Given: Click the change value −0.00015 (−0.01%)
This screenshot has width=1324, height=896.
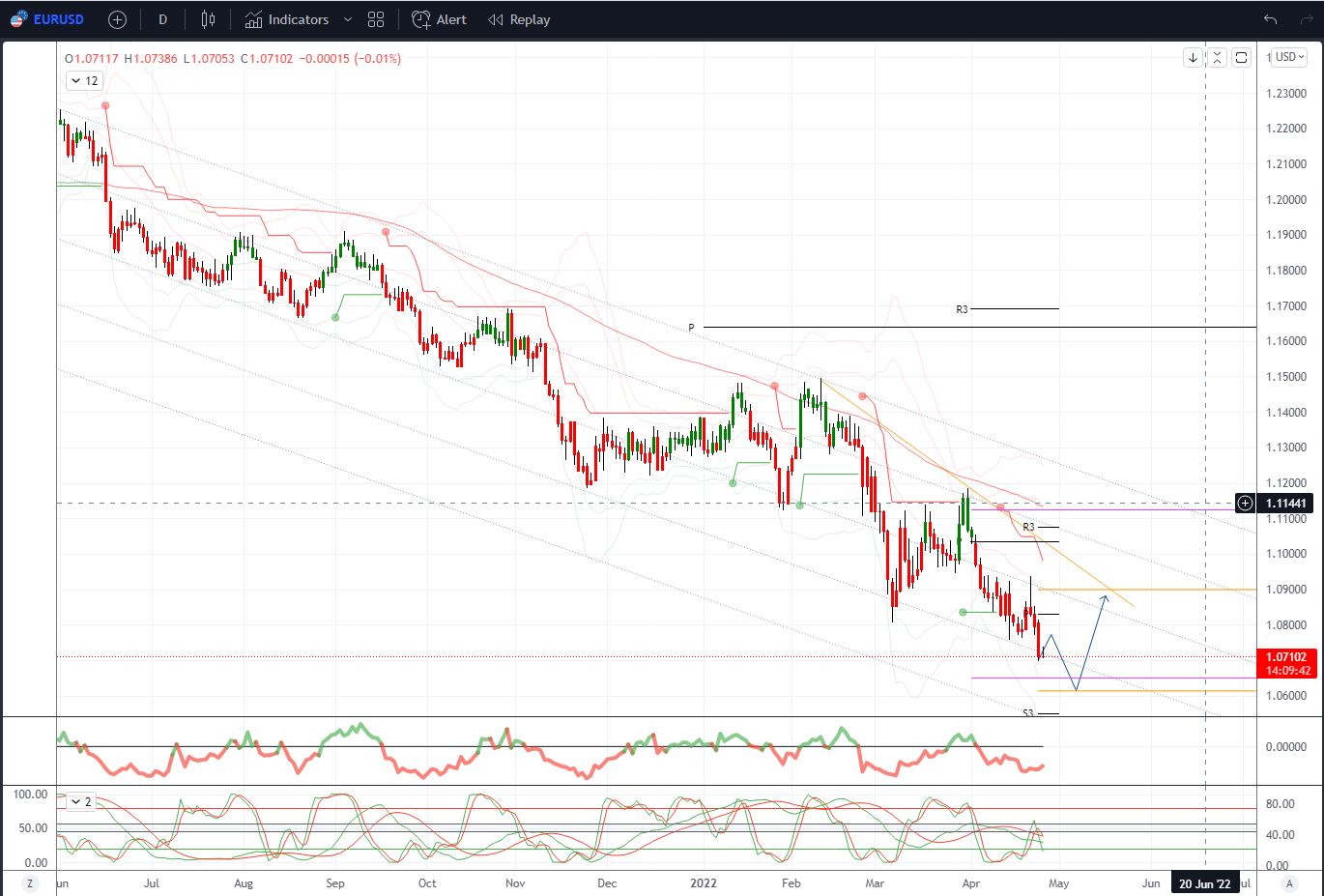Looking at the screenshot, I should 350,59.
